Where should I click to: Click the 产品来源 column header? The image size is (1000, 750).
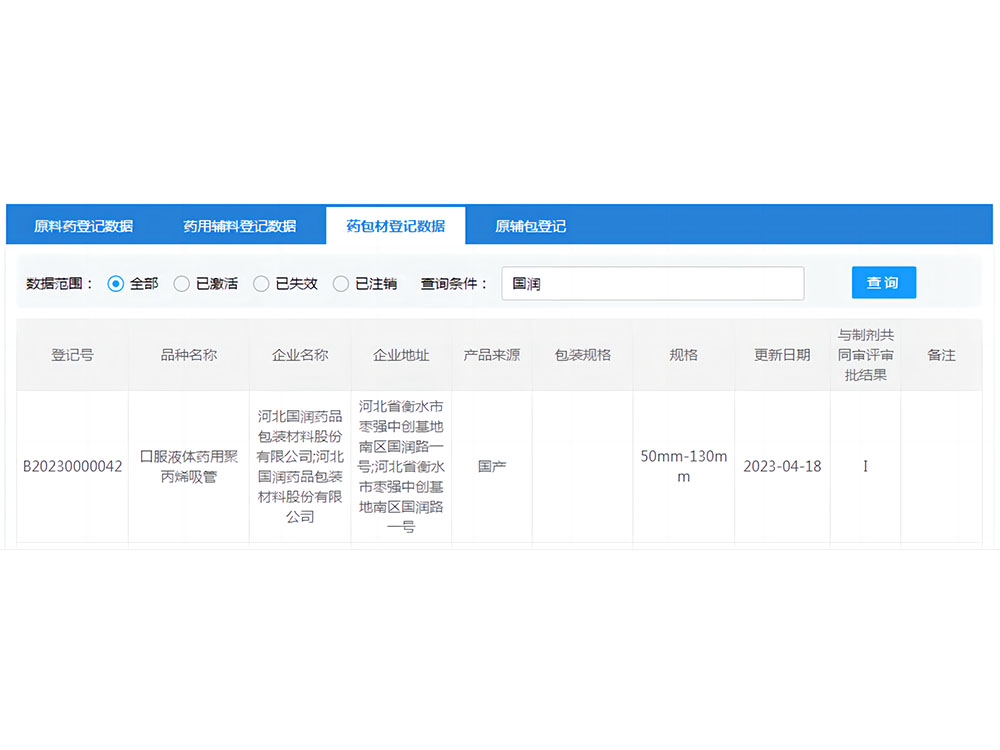tap(491, 355)
